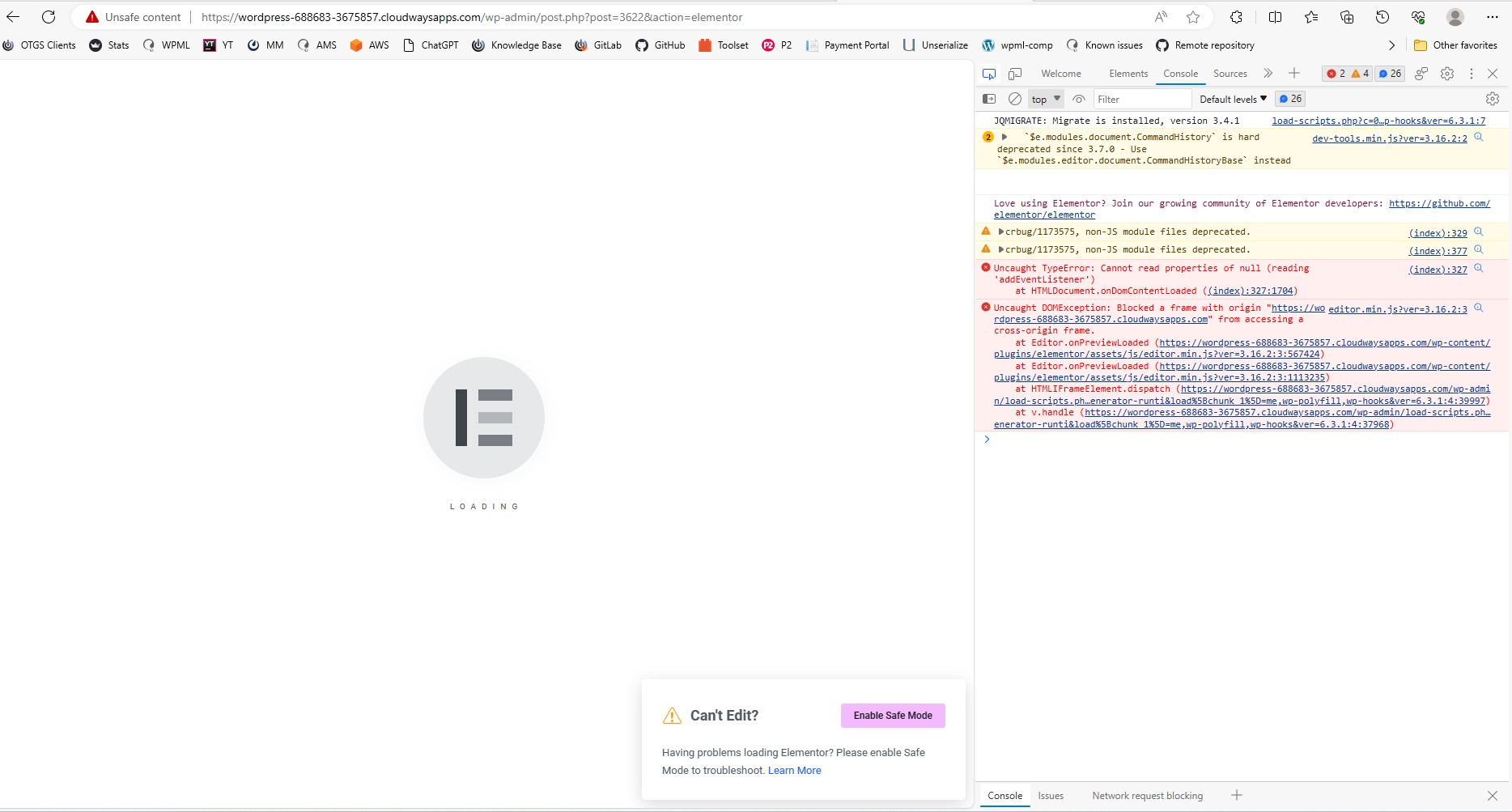Image resolution: width=1512 pixels, height=812 pixels.
Task: Open Favorites list icon in toolbar
Action: click(x=1311, y=17)
